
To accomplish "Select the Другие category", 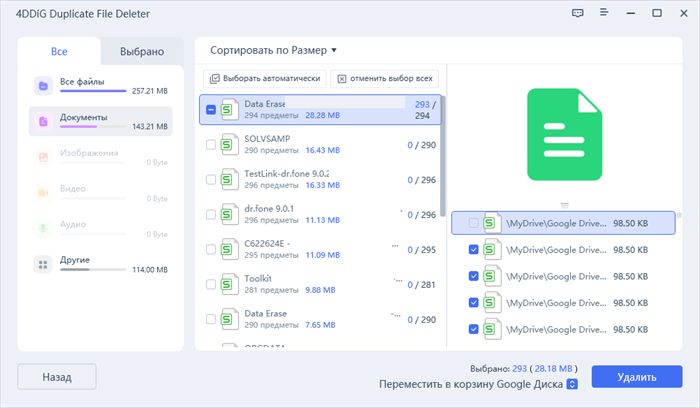I will click(100, 264).
